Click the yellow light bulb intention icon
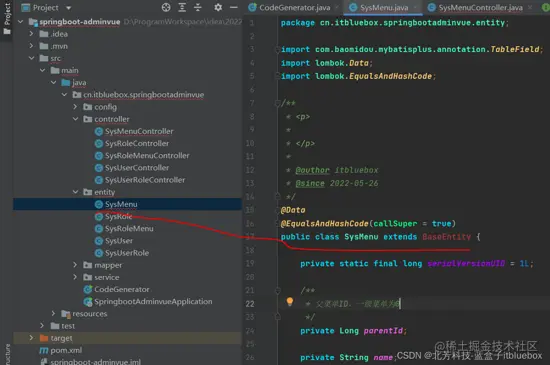 tap(290, 302)
